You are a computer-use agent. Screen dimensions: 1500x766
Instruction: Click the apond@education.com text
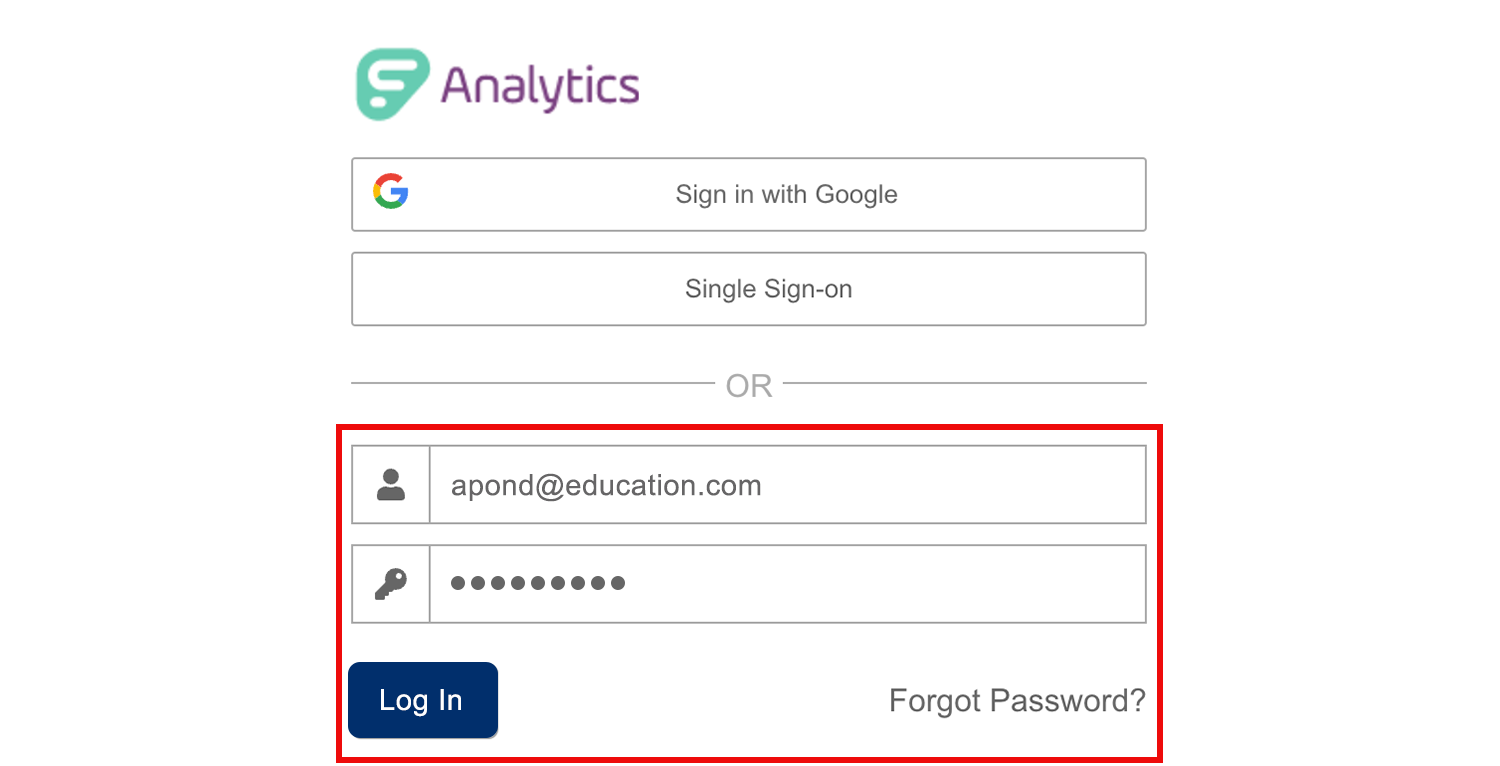606,486
